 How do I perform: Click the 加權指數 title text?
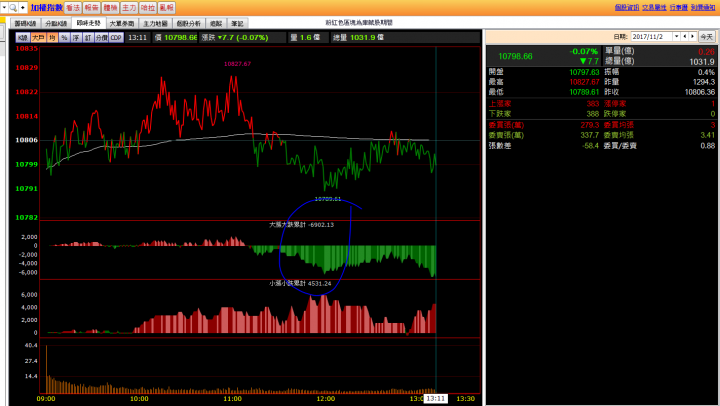[x=46, y=8]
